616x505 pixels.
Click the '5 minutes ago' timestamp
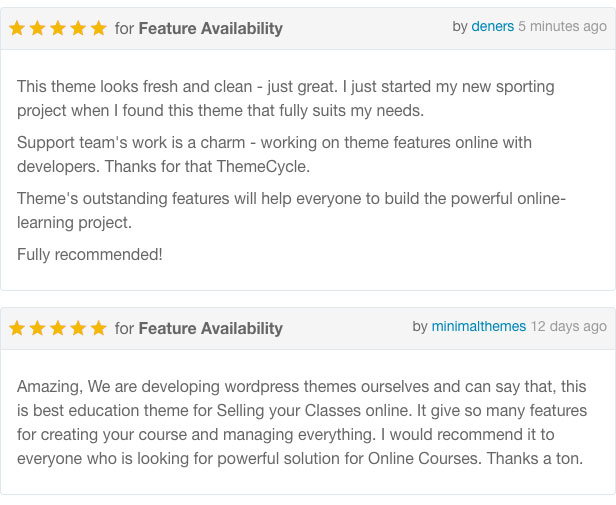(562, 26)
